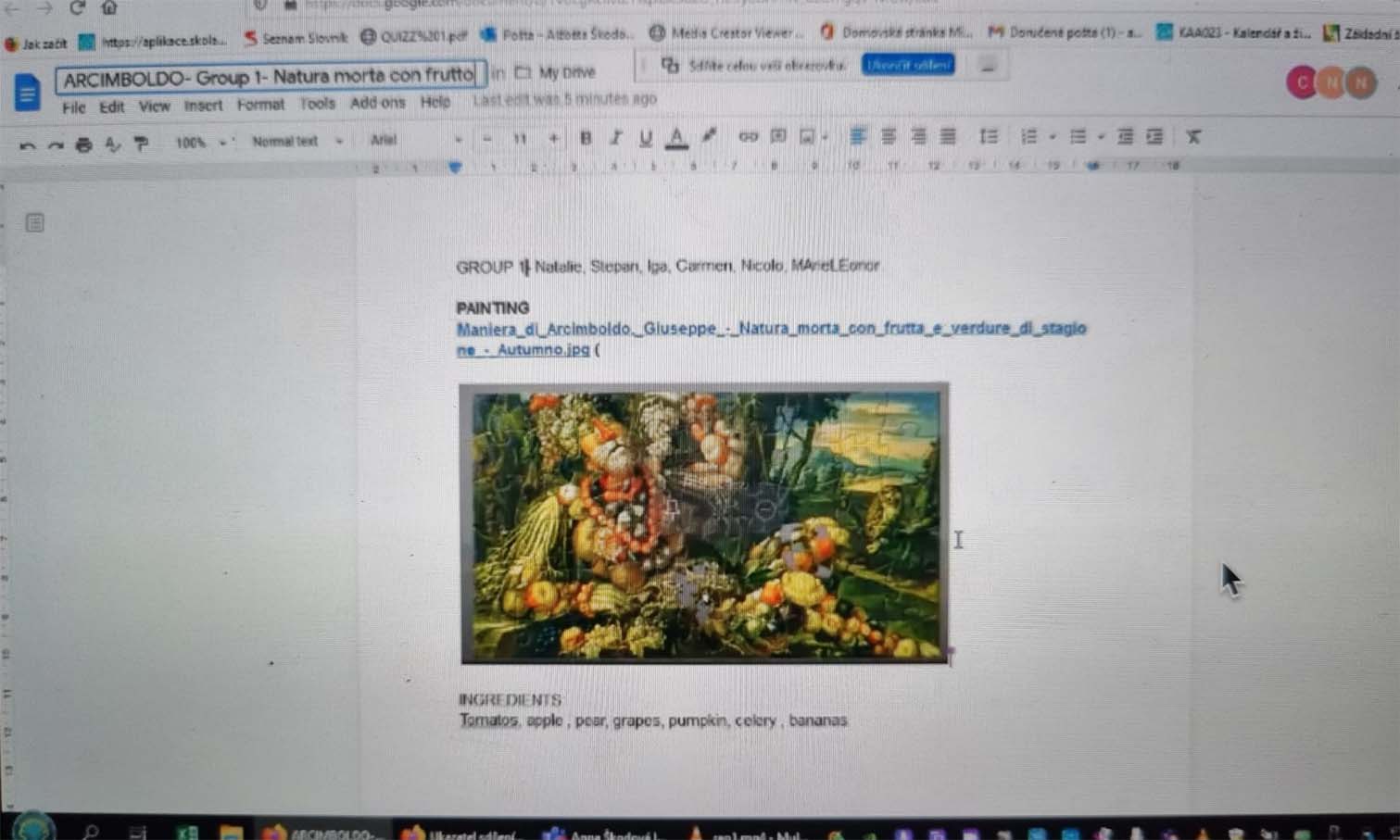The image size is (1400, 840).
Task: Open the Doručená pošta Gmail bookmark
Action: (1066, 32)
